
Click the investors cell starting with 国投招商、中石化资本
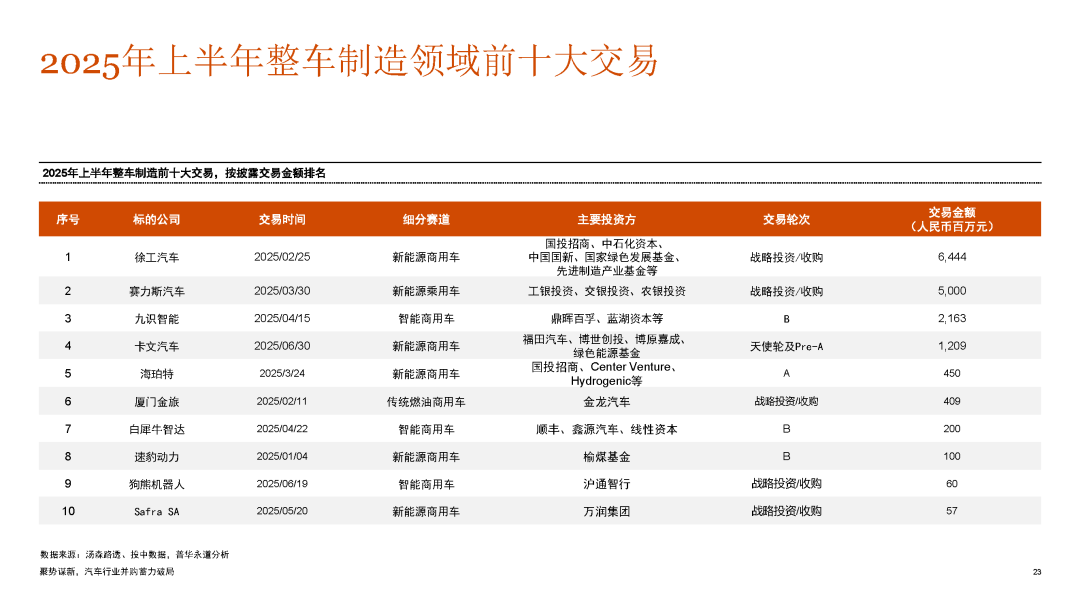(x=606, y=257)
